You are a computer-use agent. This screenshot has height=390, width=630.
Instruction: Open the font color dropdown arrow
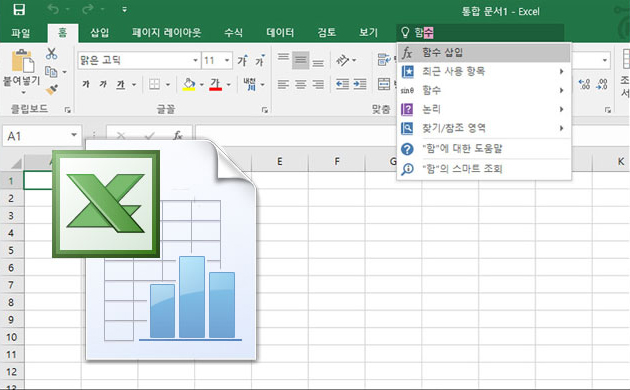click(228, 84)
